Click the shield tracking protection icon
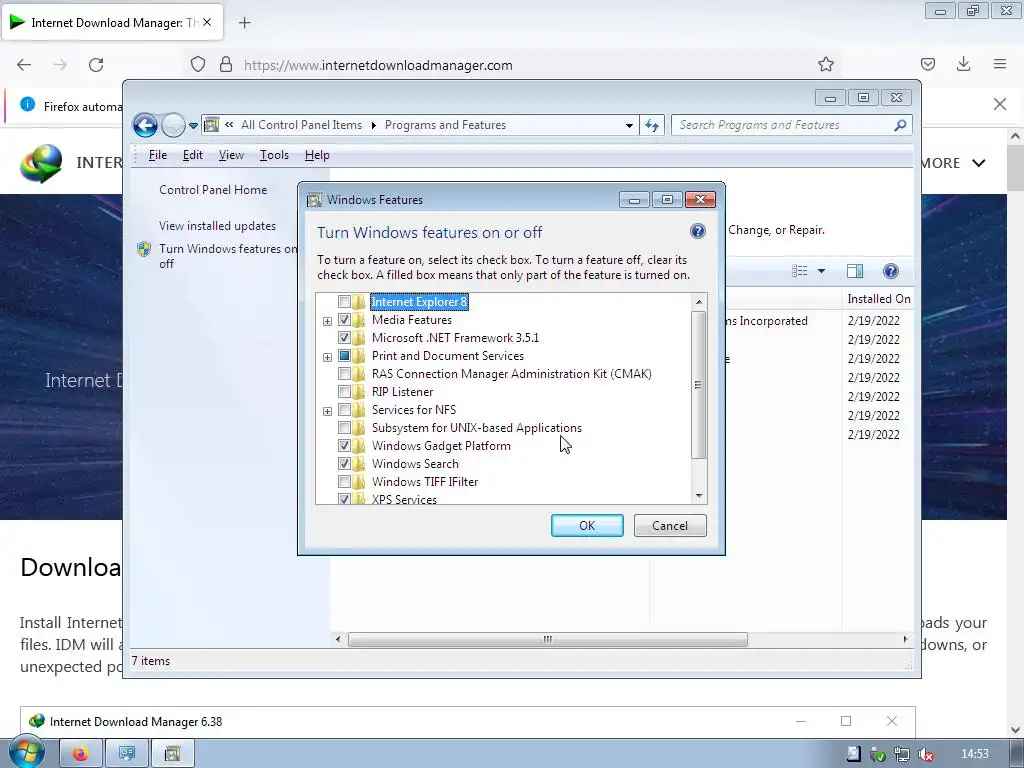The width and height of the screenshot is (1024, 768). pyautogui.click(x=198, y=65)
